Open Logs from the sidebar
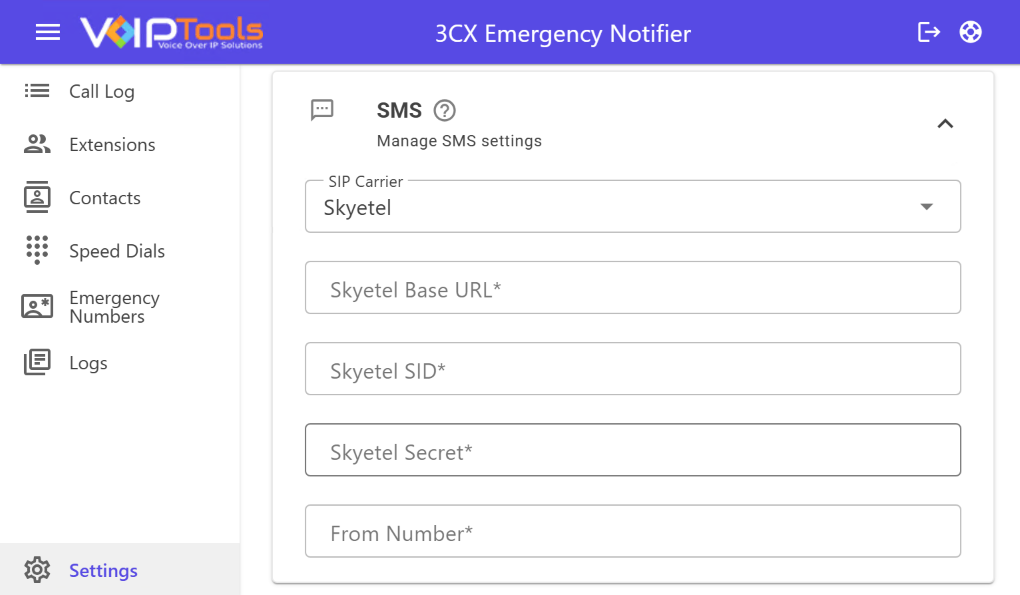Screen dimensions: 1020x595 [x=88, y=363]
